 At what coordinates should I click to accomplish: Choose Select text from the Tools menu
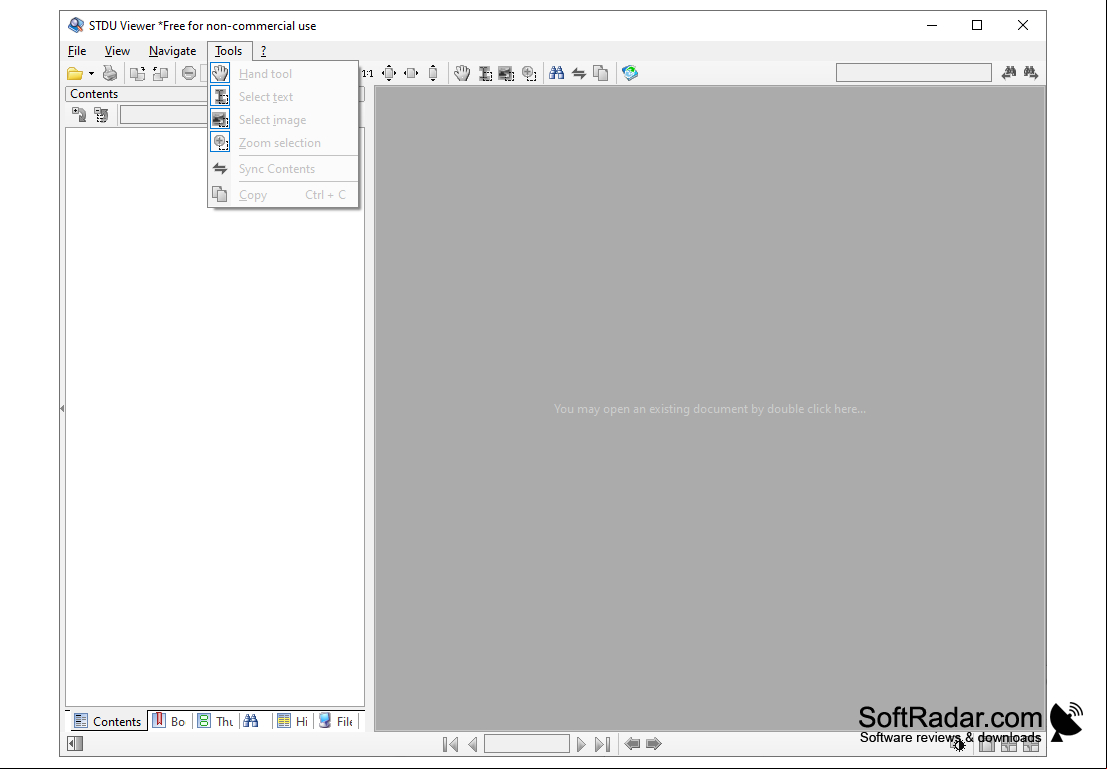[x=284, y=97]
